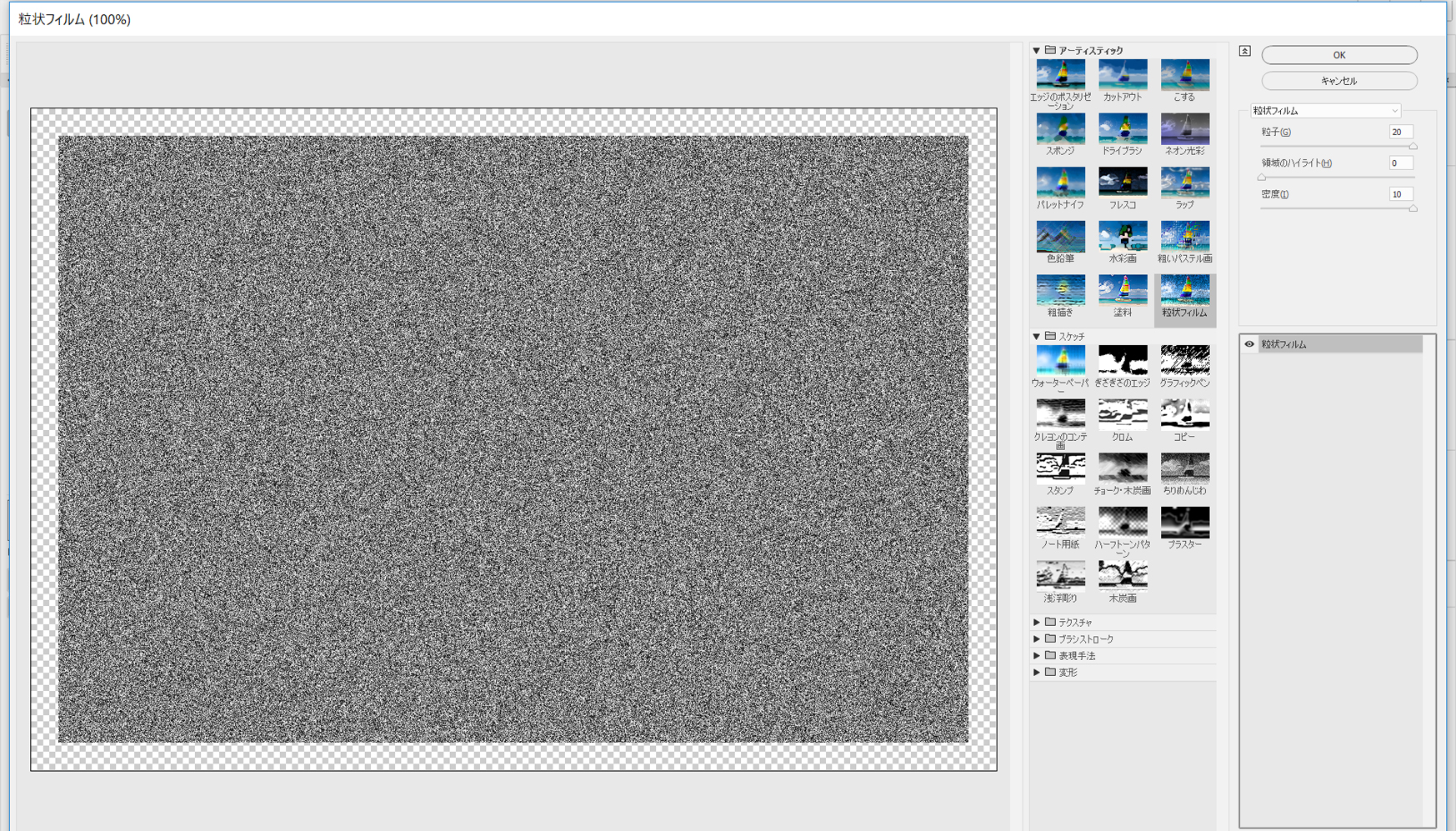Click the OK button
This screenshot has width=1456, height=831.
pyautogui.click(x=1338, y=55)
